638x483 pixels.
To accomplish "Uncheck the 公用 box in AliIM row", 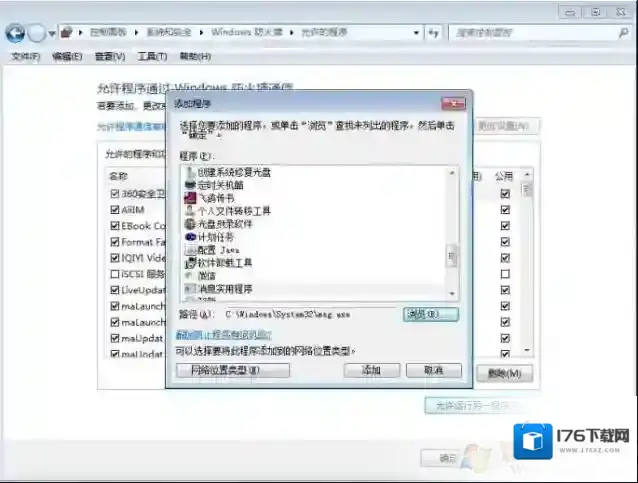I will point(505,210).
